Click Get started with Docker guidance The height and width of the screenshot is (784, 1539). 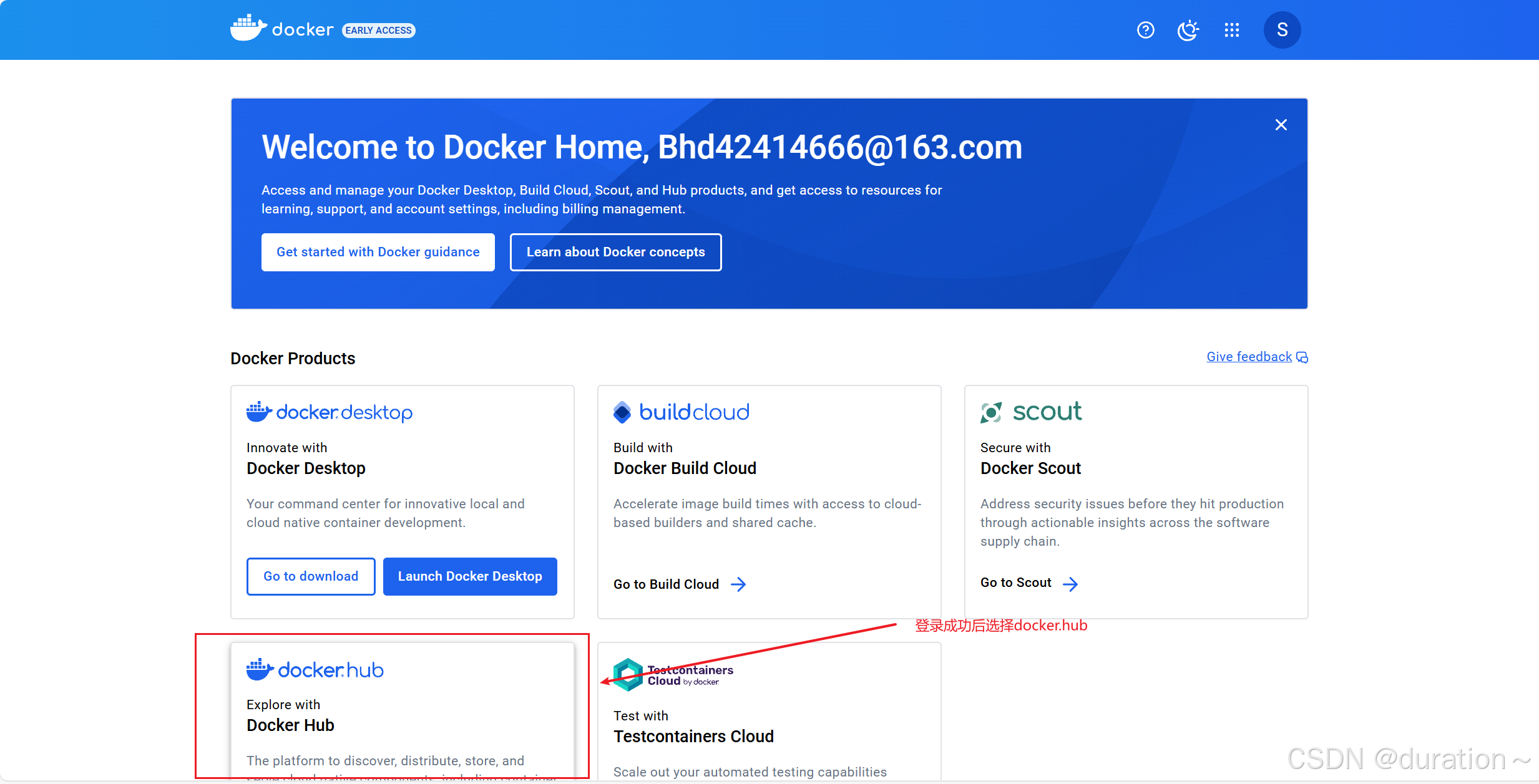[x=378, y=252]
